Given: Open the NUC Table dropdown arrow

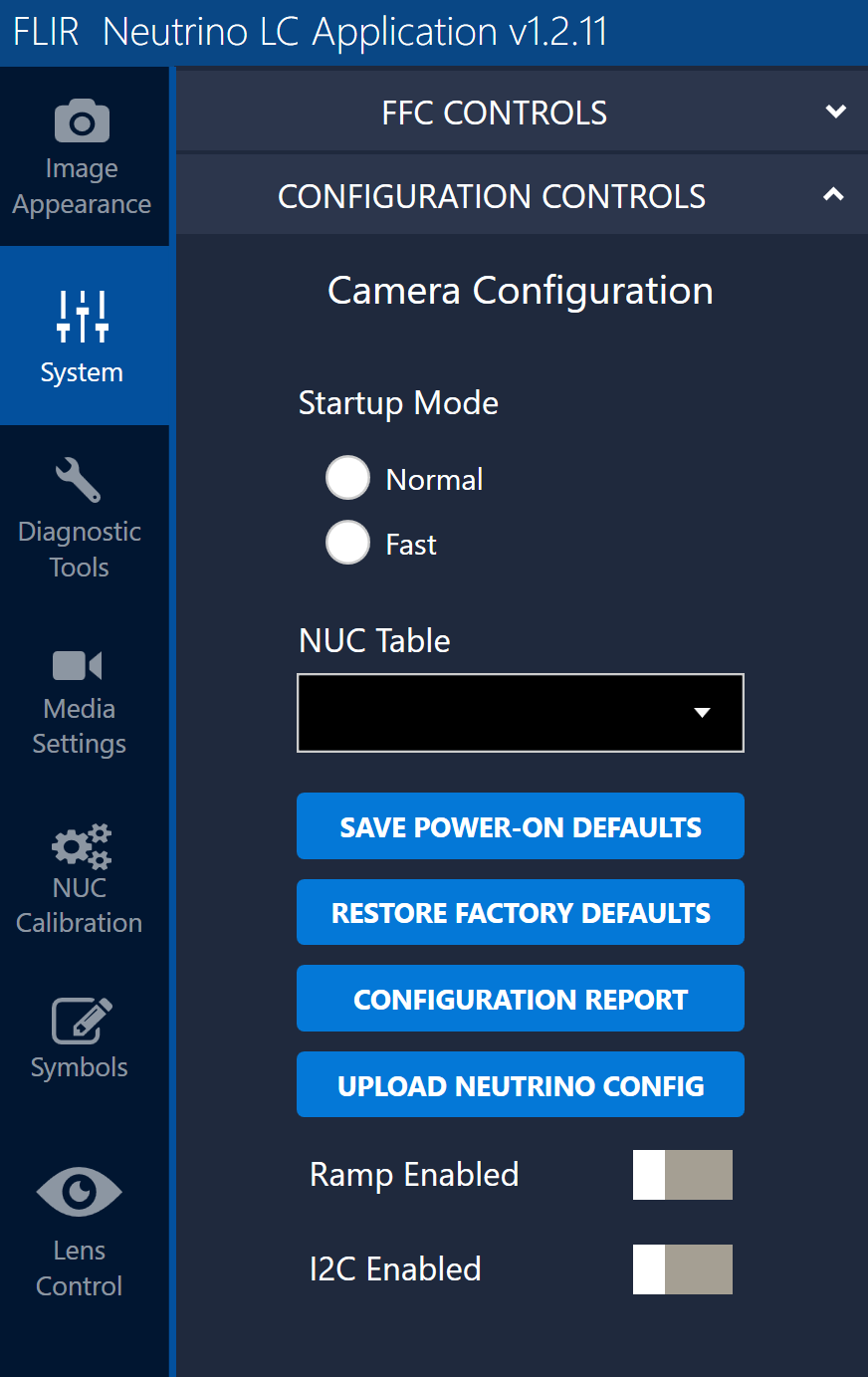Looking at the screenshot, I should pos(703,713).
